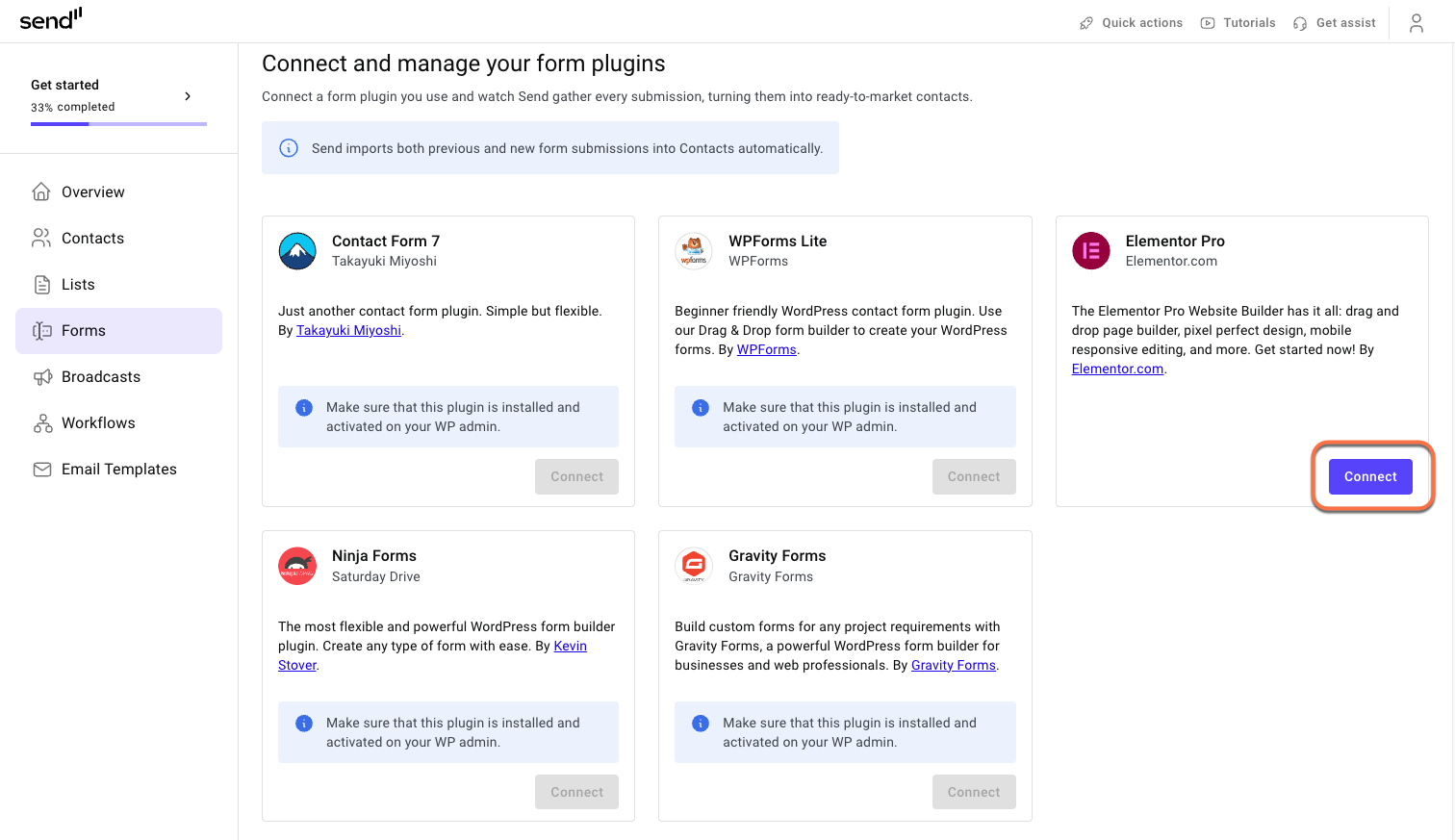Screen dimensions: 1455x840
Task: Click the Get started progress bar
Action: tap(118, 124)
